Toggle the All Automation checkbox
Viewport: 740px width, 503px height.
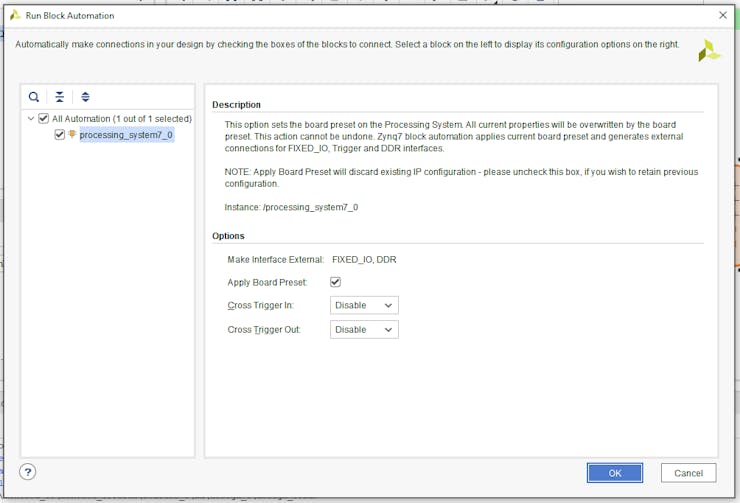coord(43,119)
